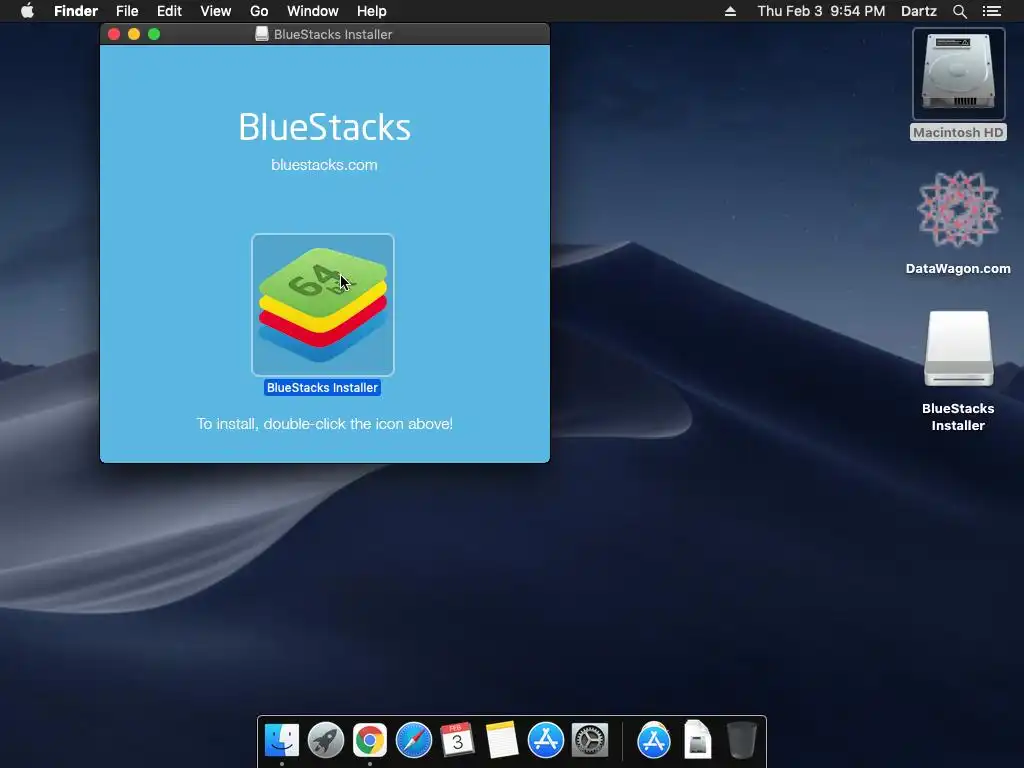This screenshot has width=1024, height=768.
Task: Click the BlueStacks Installer desktop disk label
Action: (x=958, y=417)
